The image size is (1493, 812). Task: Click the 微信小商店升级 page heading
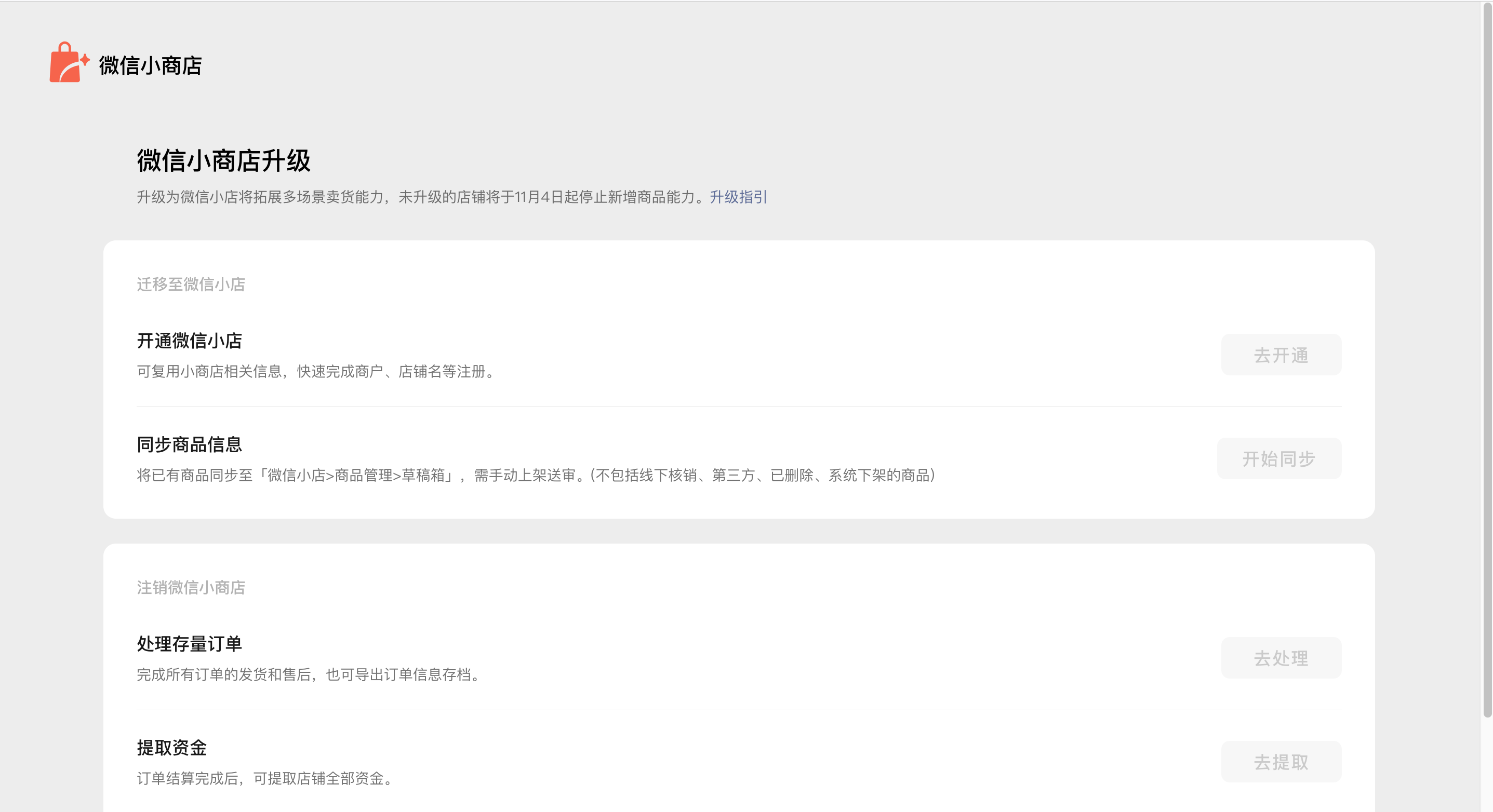[x=224, y=160]
